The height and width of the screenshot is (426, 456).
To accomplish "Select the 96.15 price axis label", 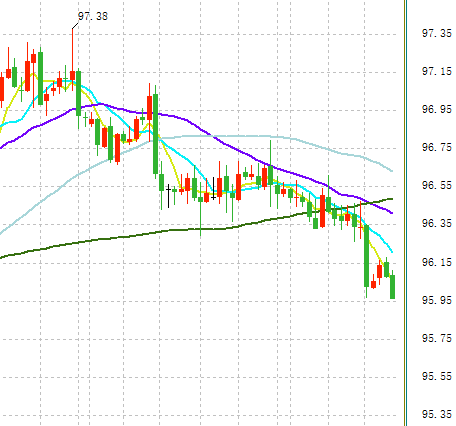I will pyautogui.click(x=437, y=262).
